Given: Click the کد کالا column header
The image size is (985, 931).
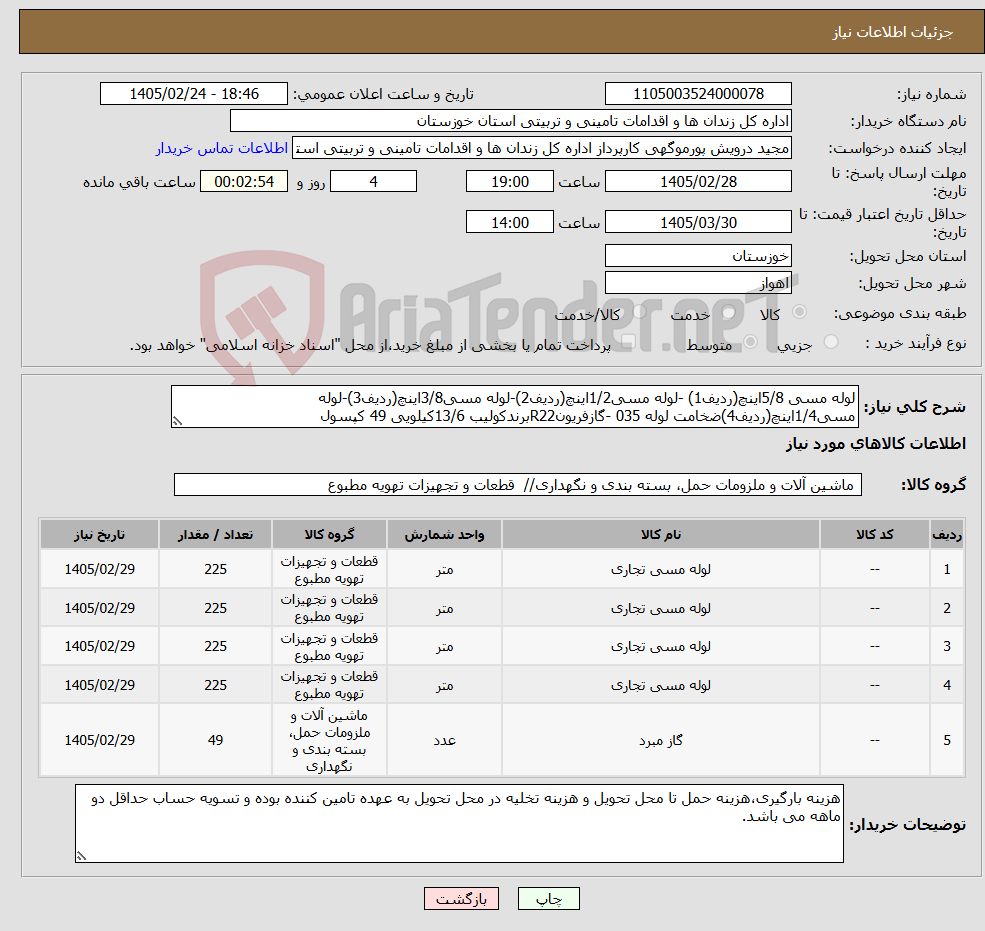Looking at the screenshot, I should [x=874, y=535].
